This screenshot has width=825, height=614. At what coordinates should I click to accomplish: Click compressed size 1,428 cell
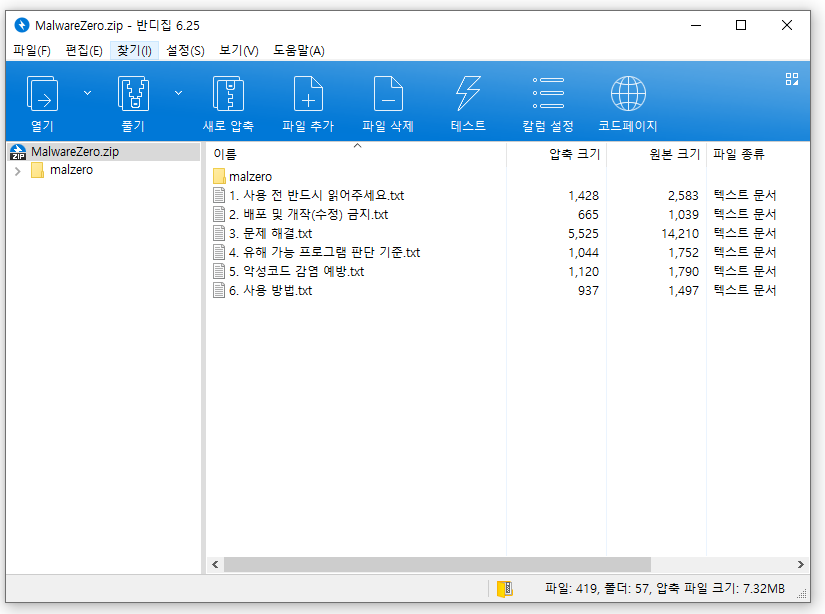(583, 196)
